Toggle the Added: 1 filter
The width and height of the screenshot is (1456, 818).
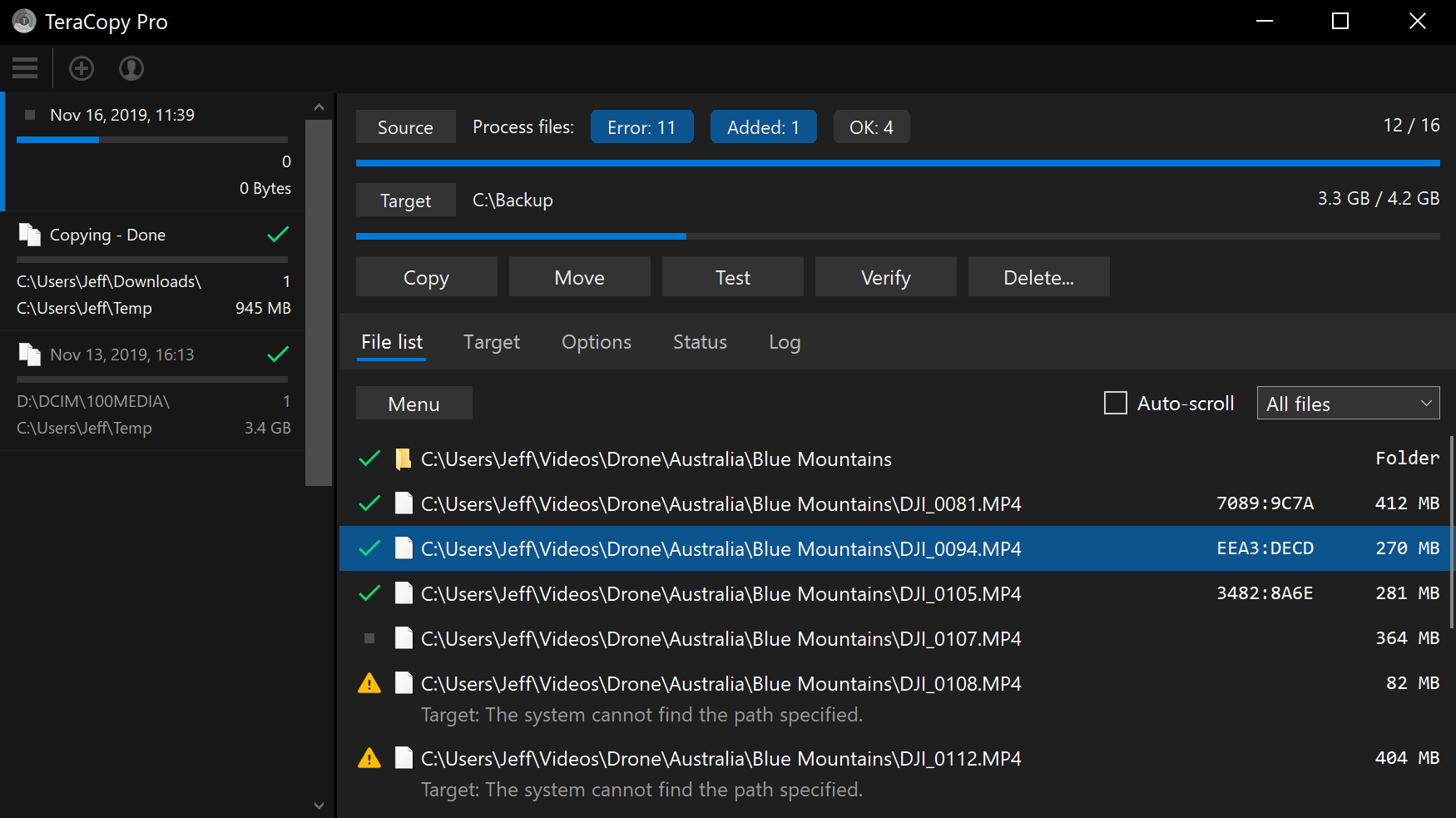click(x=763, y=126)
